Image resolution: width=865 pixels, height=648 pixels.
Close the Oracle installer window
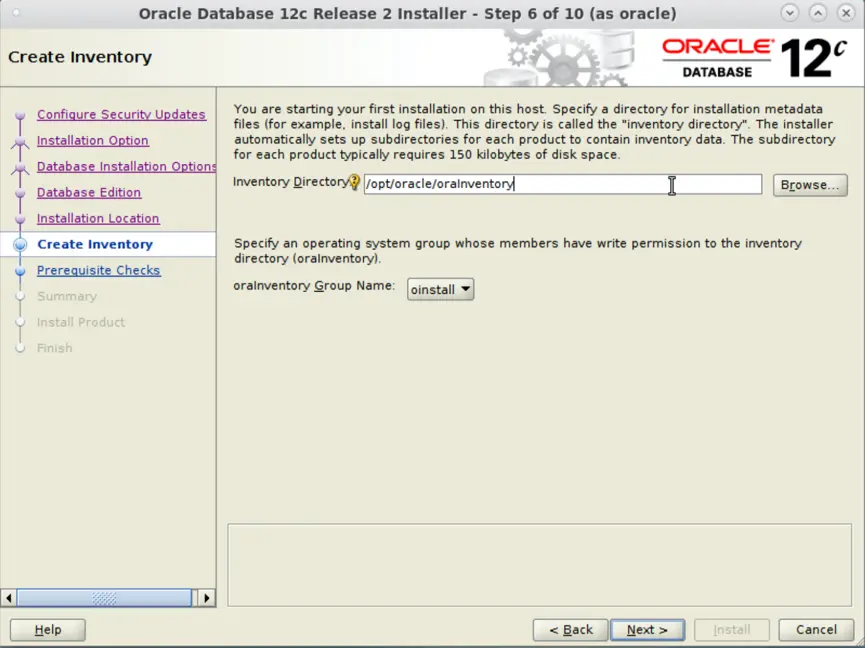pos(846,13)
